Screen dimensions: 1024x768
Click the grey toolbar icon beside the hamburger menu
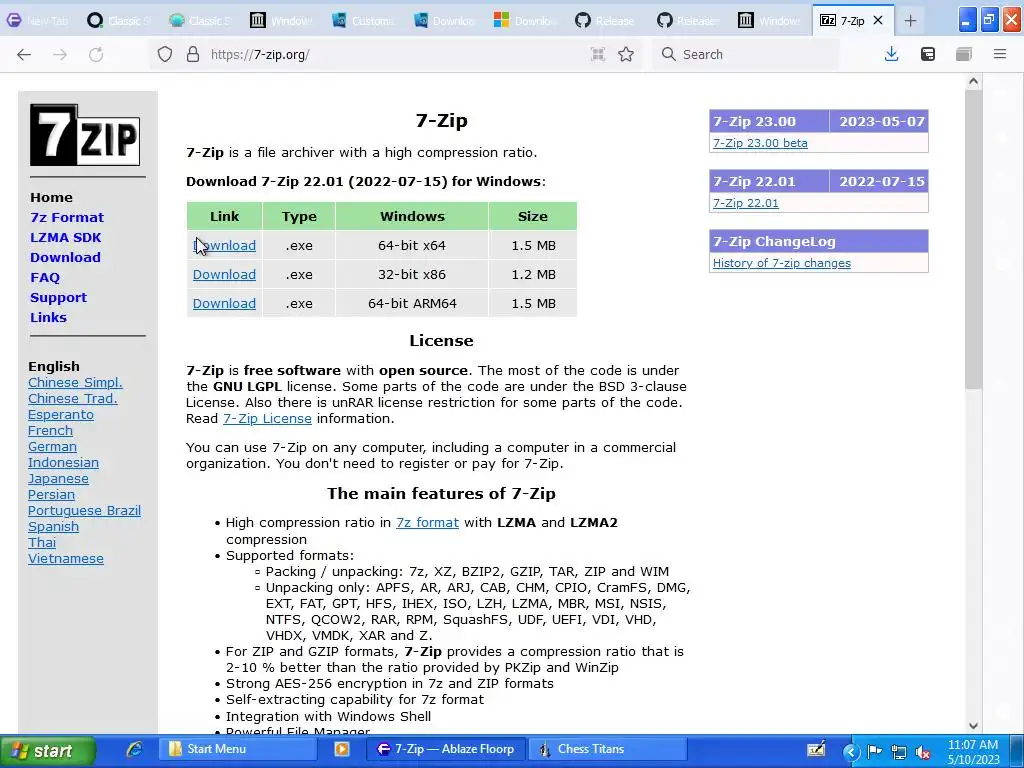964,54
